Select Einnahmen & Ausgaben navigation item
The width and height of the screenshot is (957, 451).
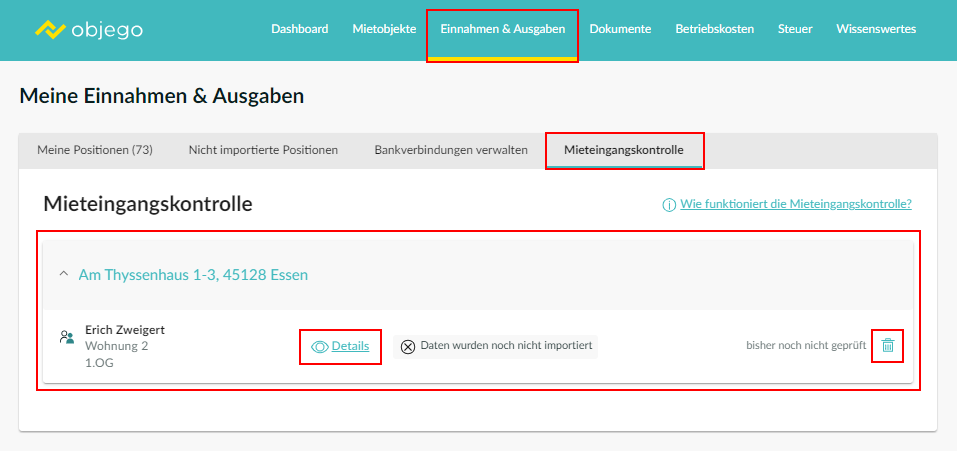click(x=503, y=29)
